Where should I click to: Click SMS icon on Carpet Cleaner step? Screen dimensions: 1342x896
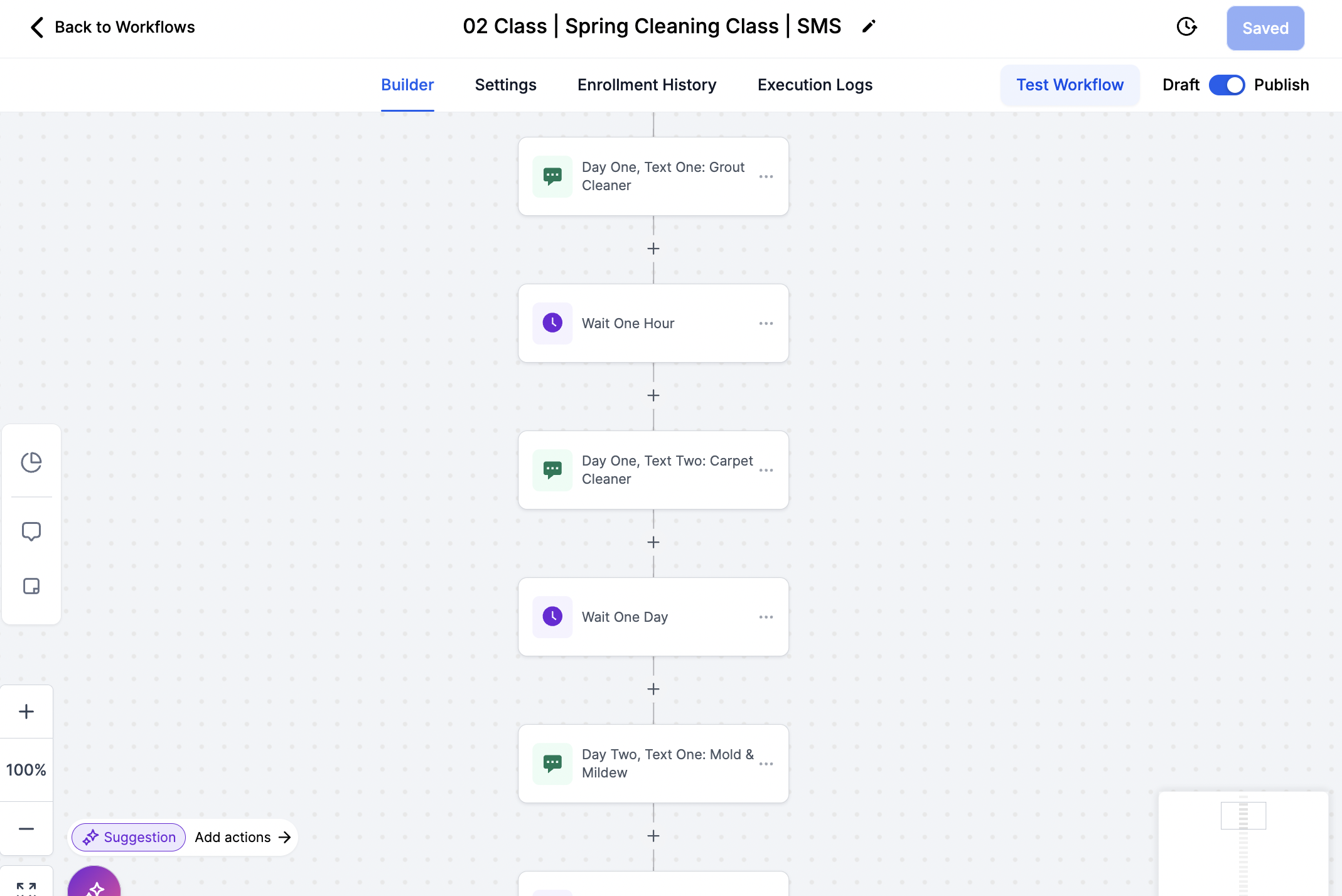click(552, 470)
